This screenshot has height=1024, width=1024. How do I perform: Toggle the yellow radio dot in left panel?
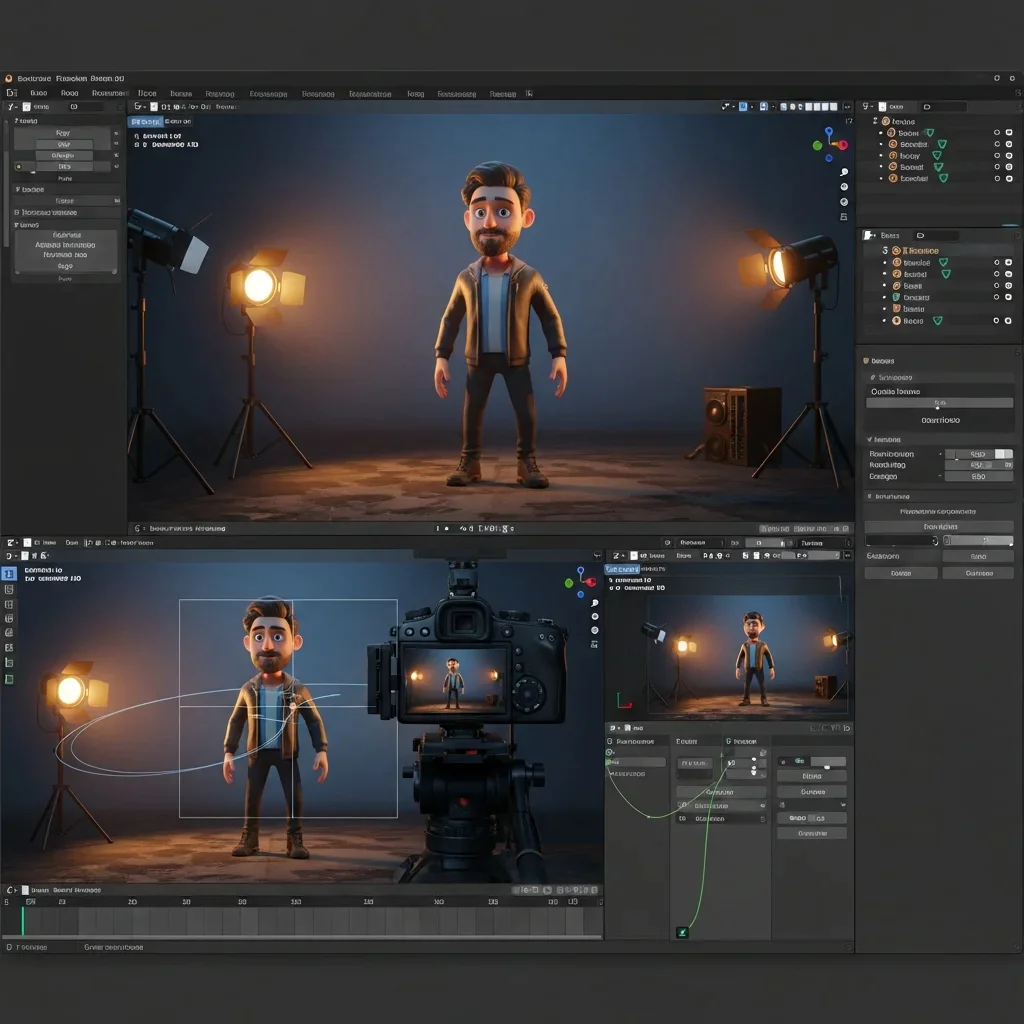(x=18, y=167)
